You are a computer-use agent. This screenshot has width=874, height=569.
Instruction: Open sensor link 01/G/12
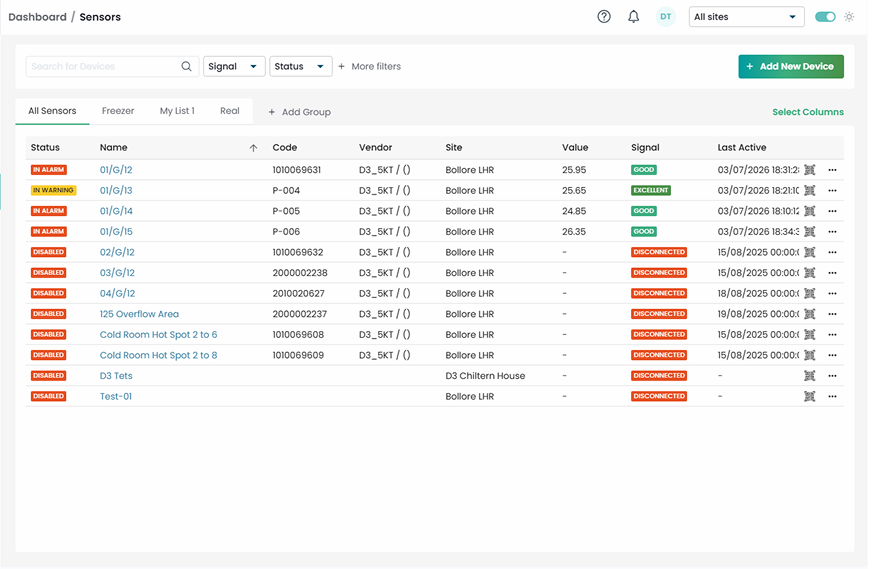pyautogui.click(x=116, y=170)
